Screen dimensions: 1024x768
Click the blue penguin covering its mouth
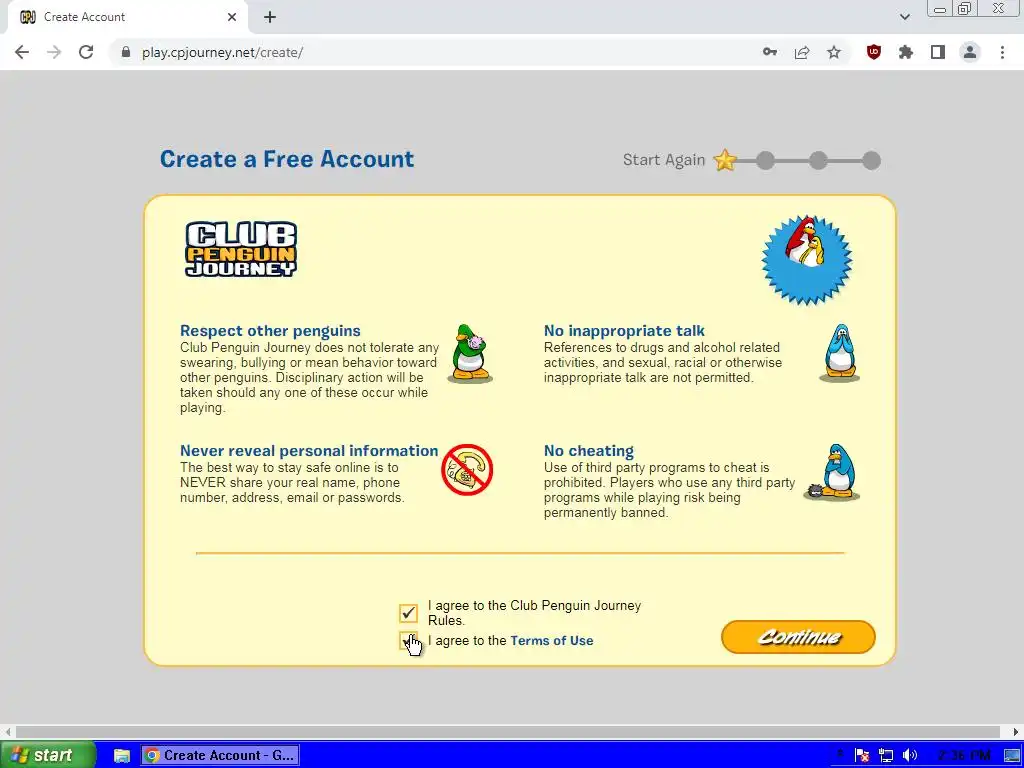point(839,353)
